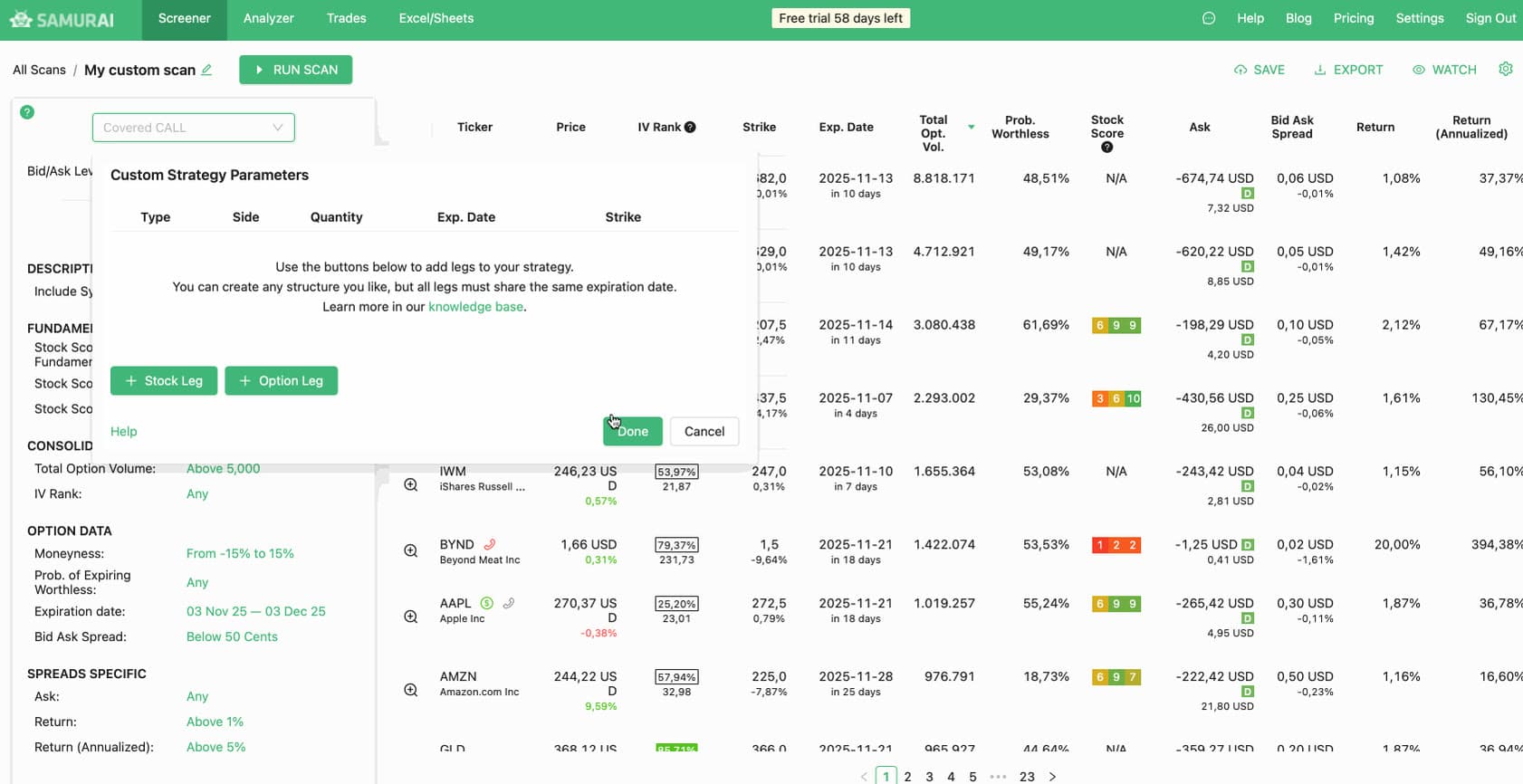Click the Samurai logo
Image resolution: width=1523 pixels, height=784 pixels.
coord(62,19)
